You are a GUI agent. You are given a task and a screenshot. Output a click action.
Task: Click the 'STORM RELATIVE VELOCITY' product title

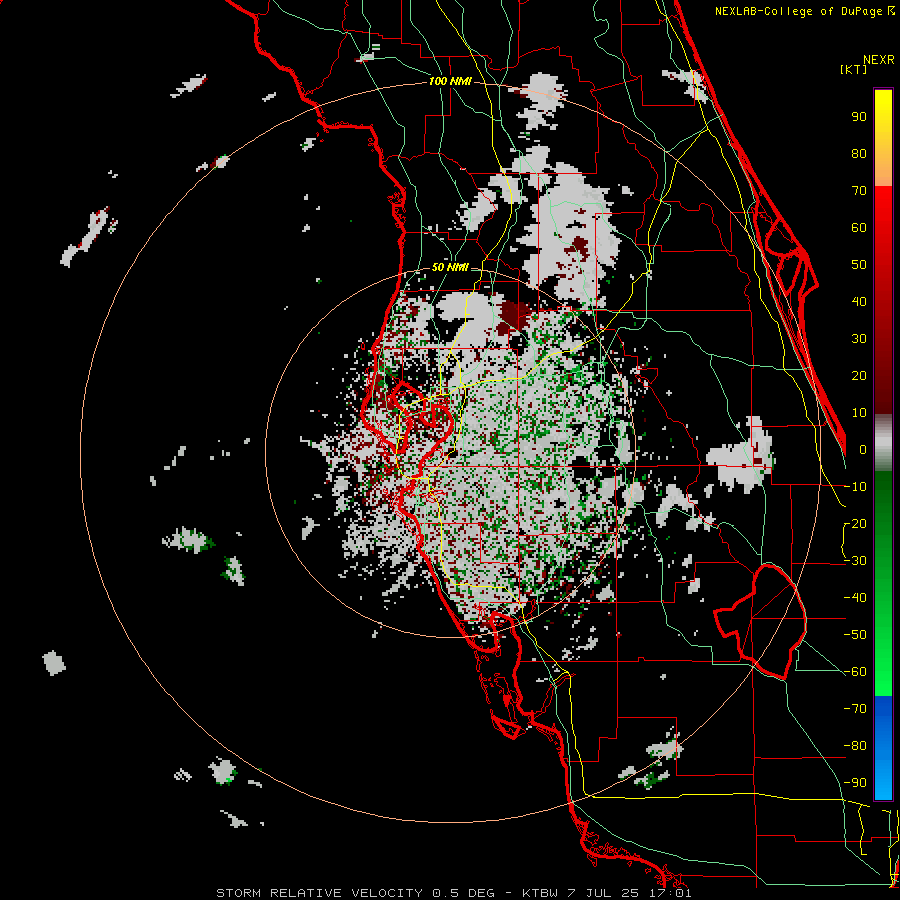click(x=319, y=893)
